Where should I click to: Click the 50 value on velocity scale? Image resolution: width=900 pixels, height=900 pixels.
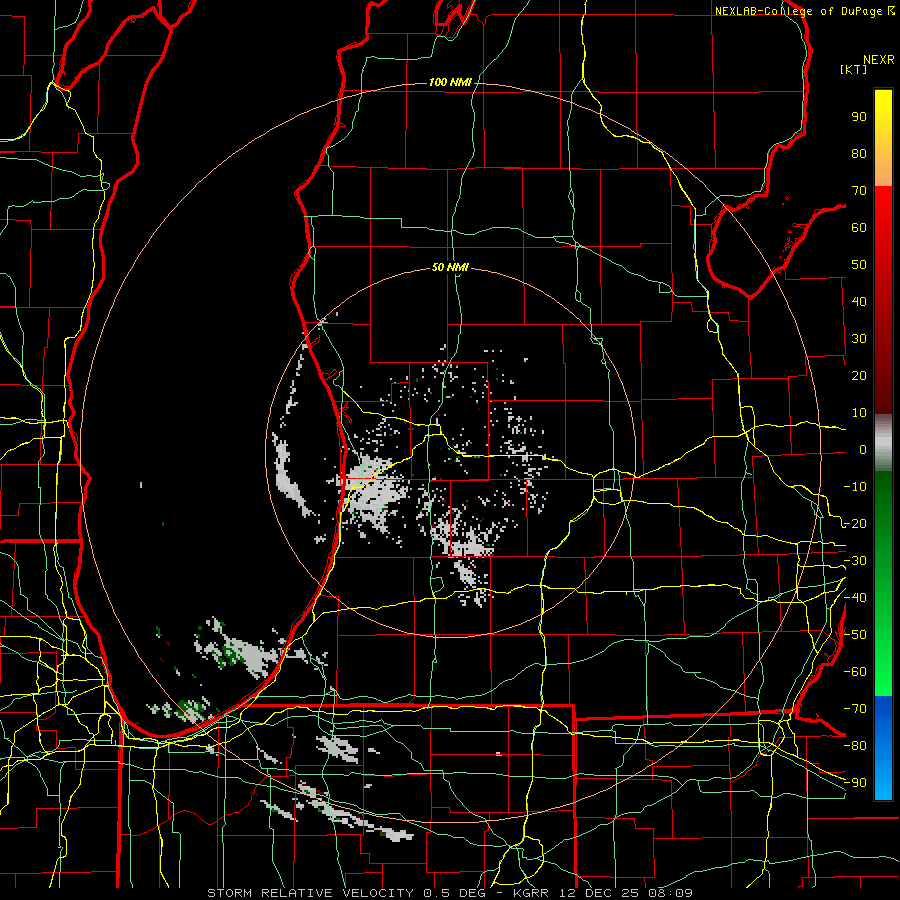tap(859, 265)
